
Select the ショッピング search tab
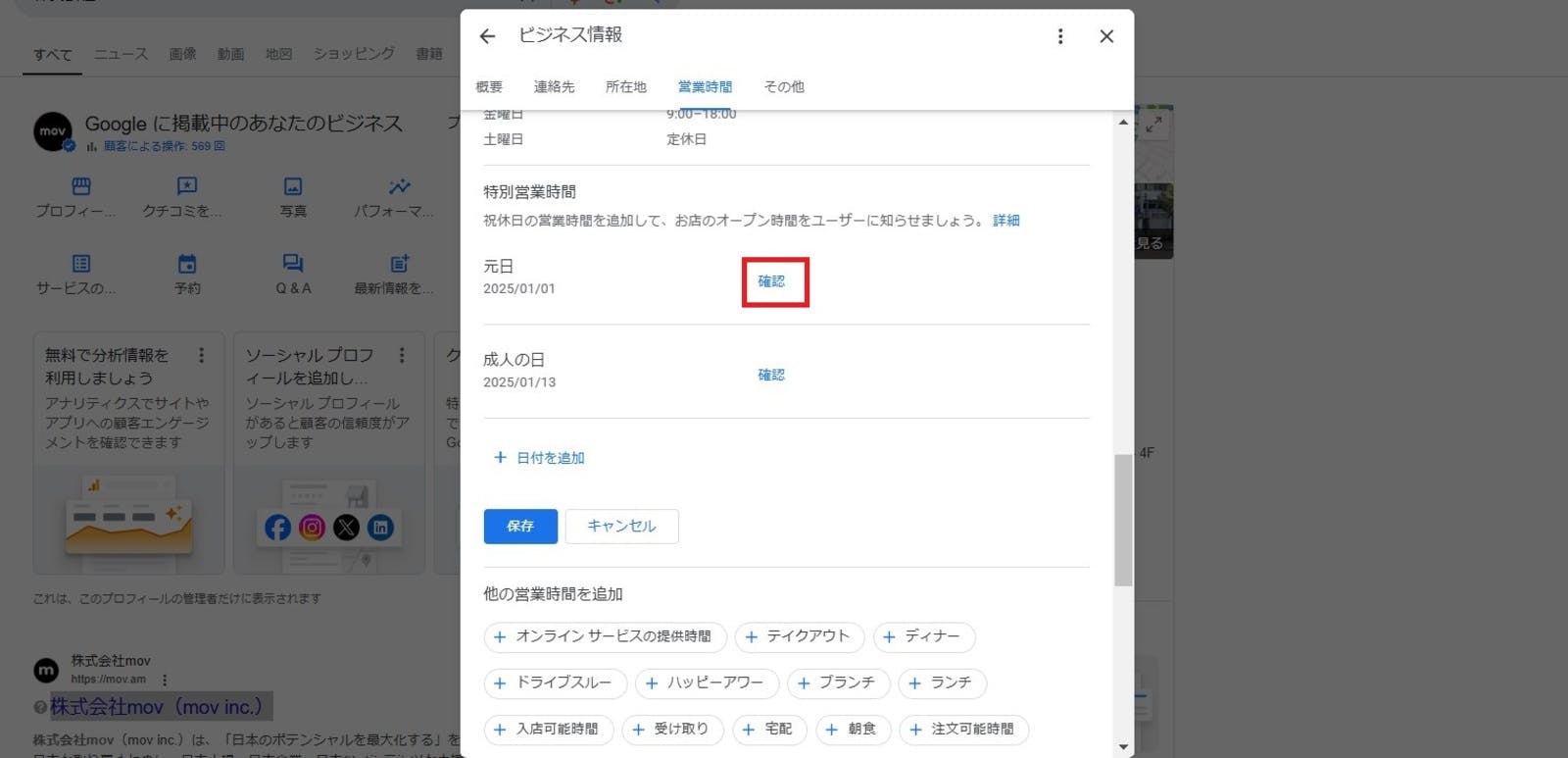pyautogui.click(x=354, y=54)
